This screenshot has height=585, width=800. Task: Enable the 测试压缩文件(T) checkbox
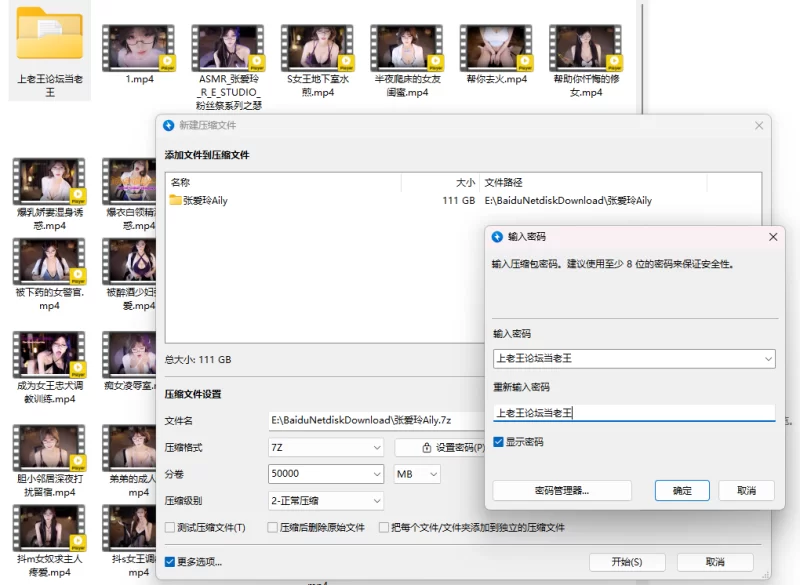[170, 527]
